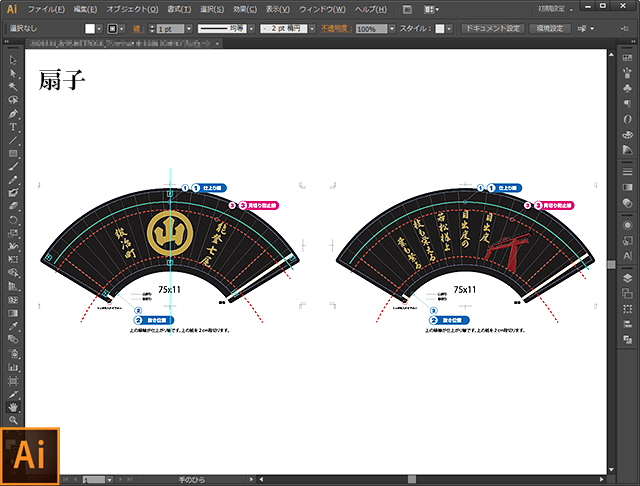
Task: Click the fill color swatch in control bar
Action: pyautogui.click(x=90, y=29)
